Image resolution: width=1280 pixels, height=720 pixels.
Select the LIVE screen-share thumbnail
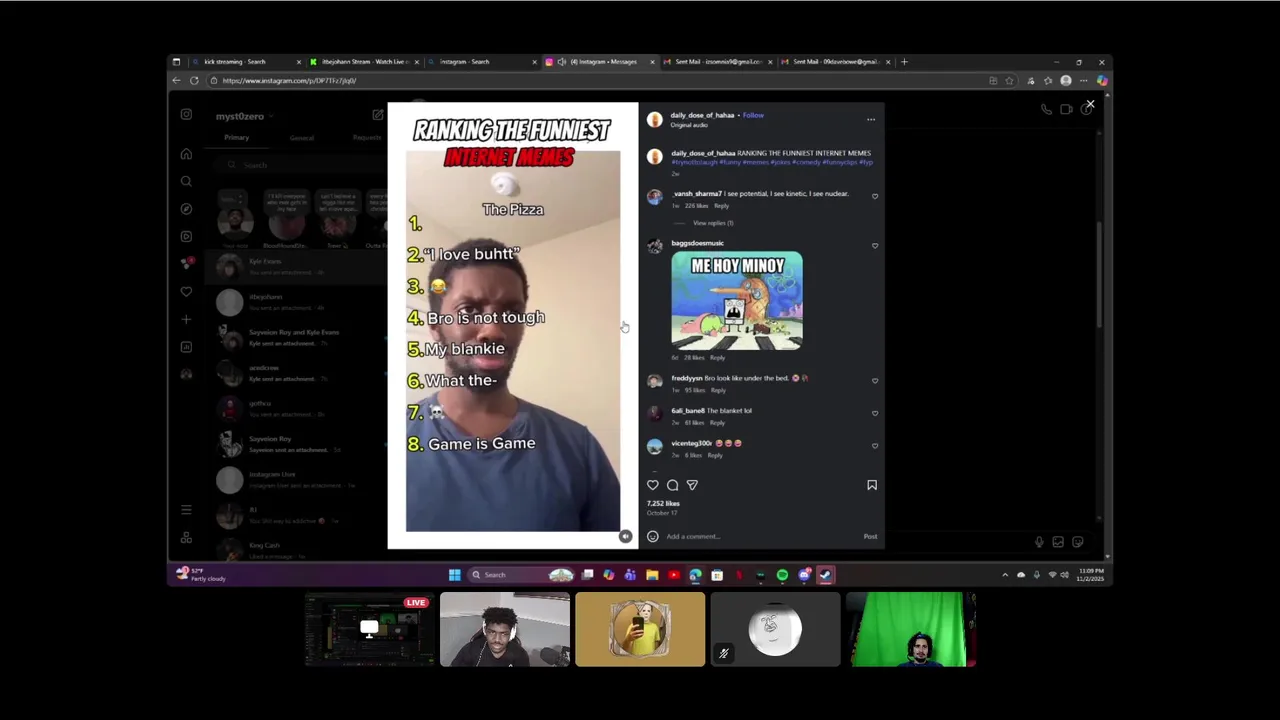[x=370, y=630]
